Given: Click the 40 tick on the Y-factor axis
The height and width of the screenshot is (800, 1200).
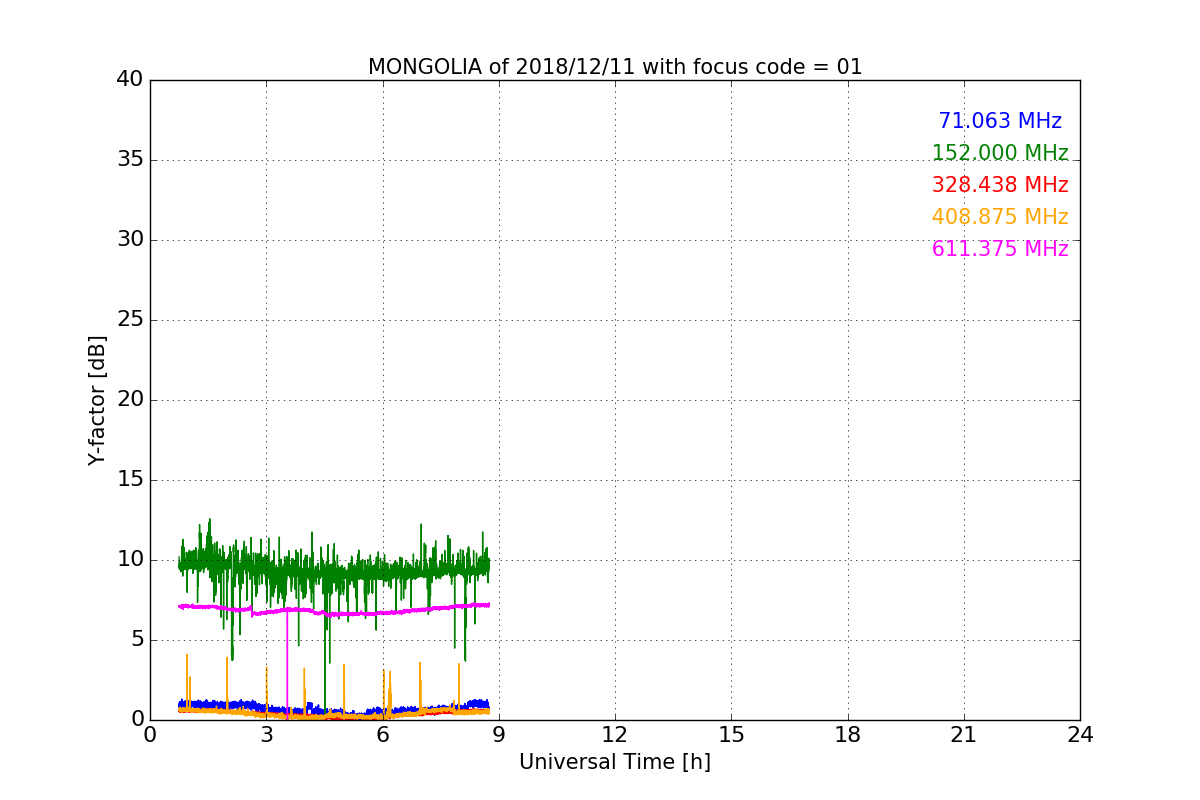Looking at the screenshot, I should coord(130,80).
